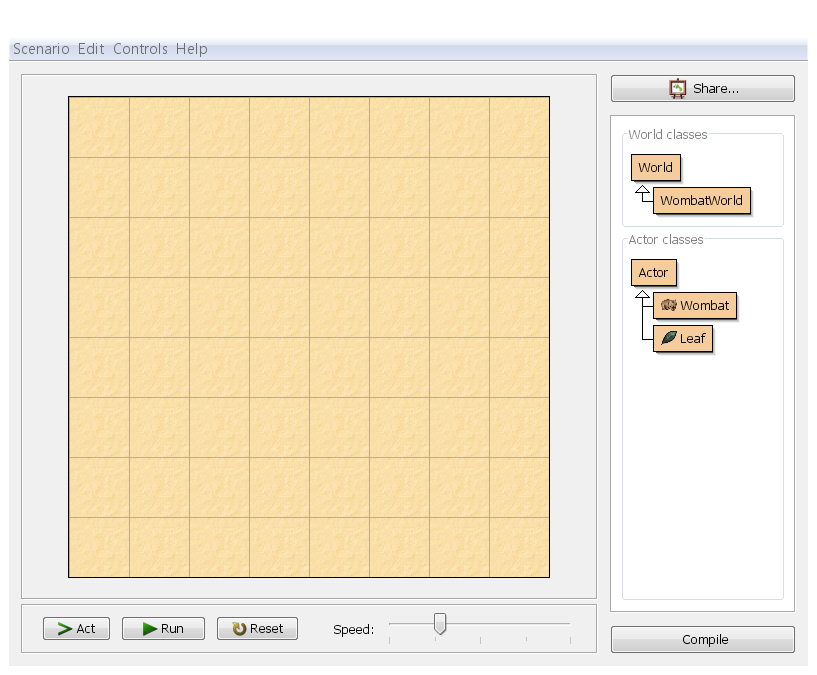The image size is (817, 675).
Task: Click the Reset circular arrow icon
Action: 239,629
